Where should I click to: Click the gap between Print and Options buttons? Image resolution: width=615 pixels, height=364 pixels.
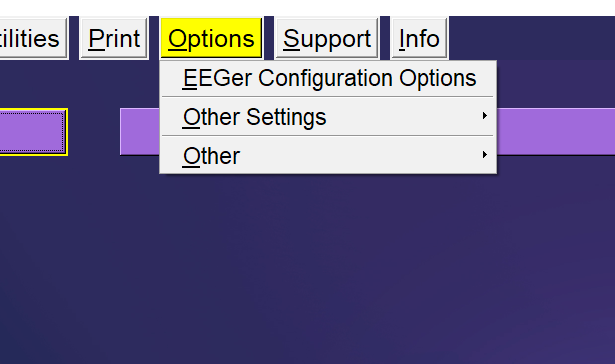(x=154, y=38)
